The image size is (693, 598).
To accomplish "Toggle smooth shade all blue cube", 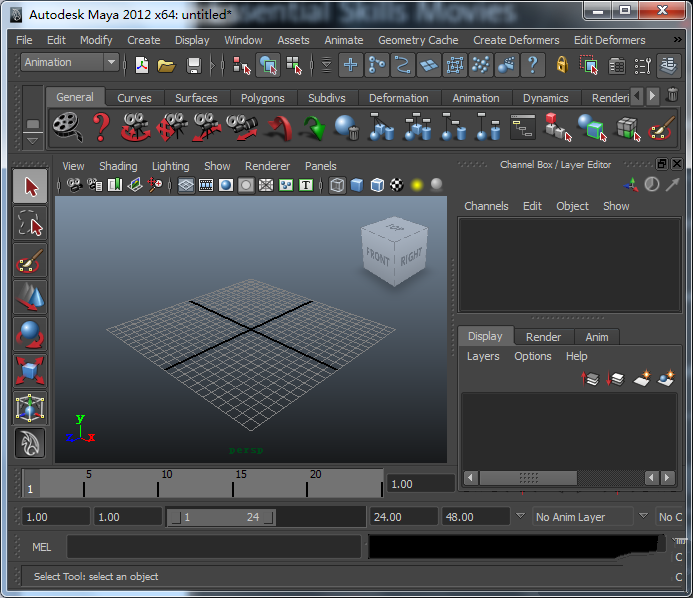I will click(357, 185).
